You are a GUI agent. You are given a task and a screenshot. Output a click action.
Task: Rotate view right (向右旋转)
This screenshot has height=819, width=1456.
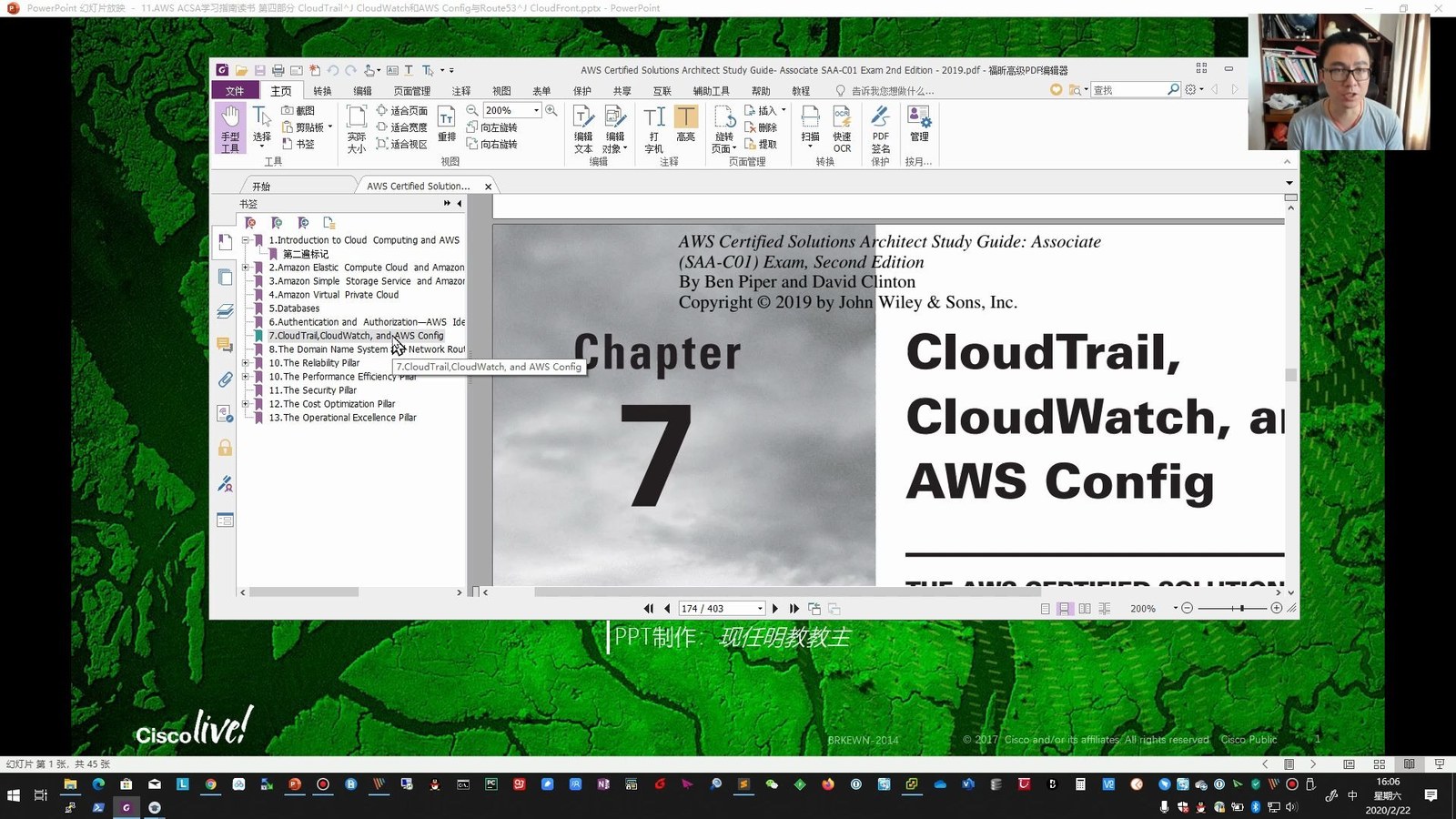tap(491, 144)
